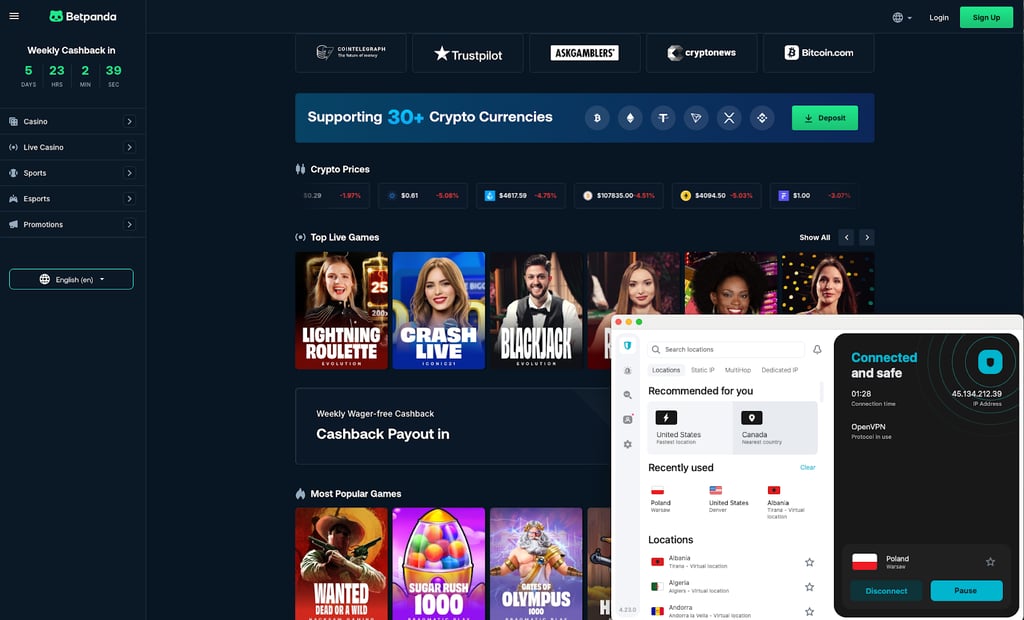
Task: Open VPN notifications bell
Action: pos(817,350)
